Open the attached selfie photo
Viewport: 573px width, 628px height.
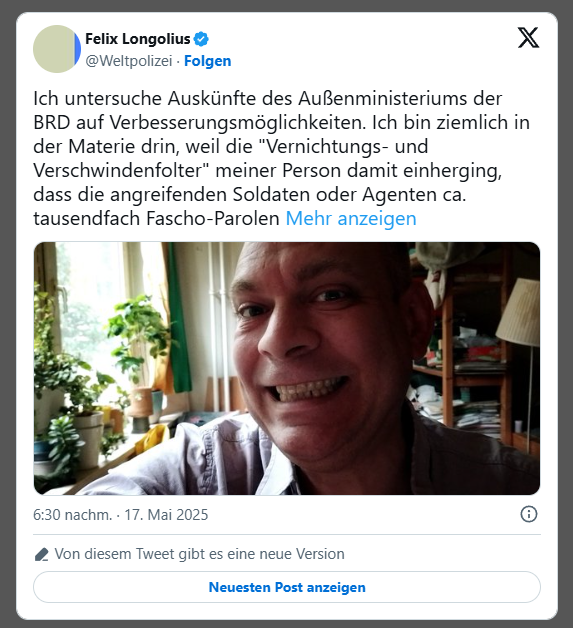click(287, 368)
